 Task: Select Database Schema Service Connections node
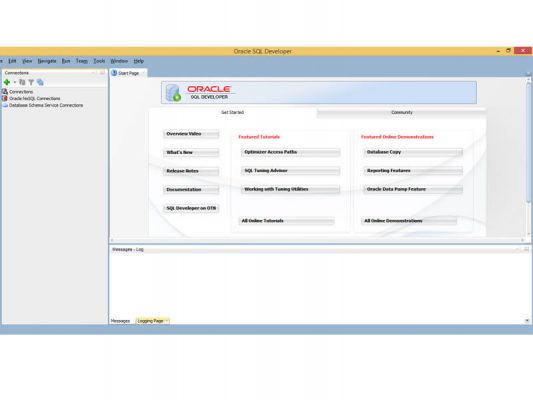click(x=46, y=105)
